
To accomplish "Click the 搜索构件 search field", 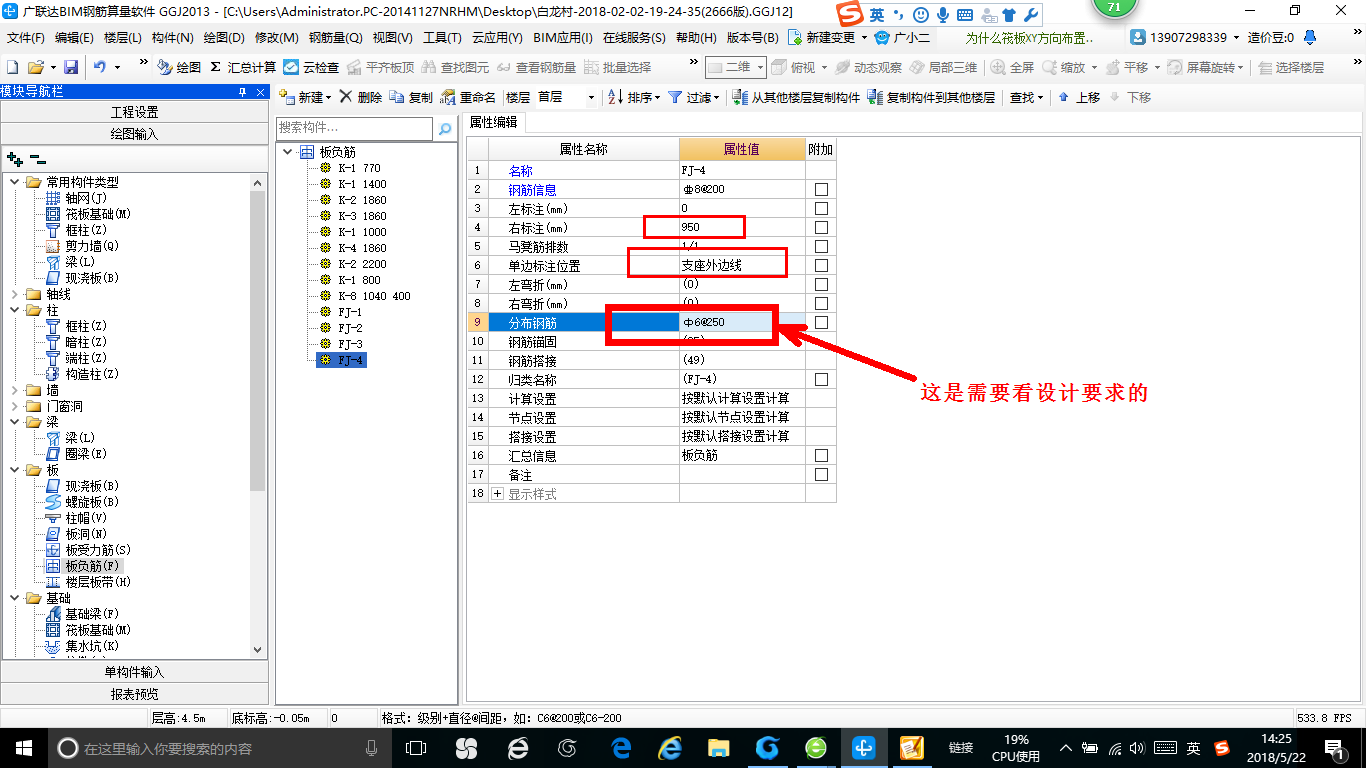I will point(354,128).
